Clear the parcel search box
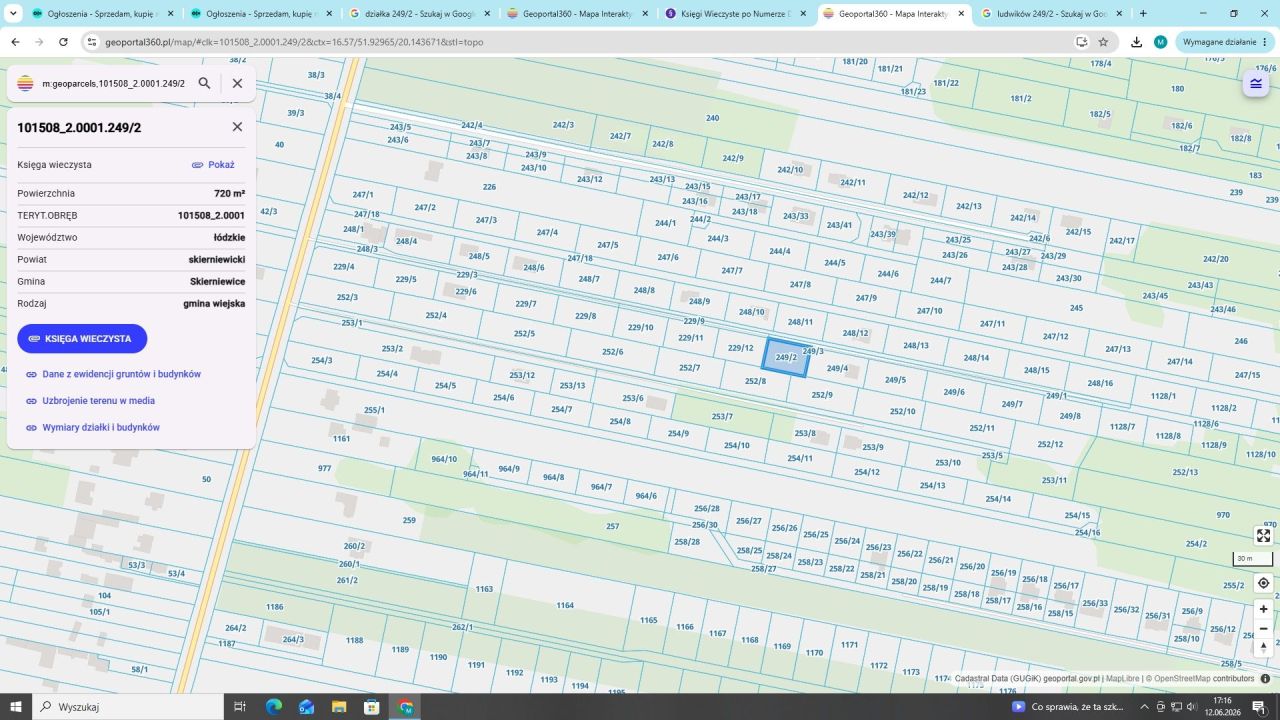 pos(237,83)
